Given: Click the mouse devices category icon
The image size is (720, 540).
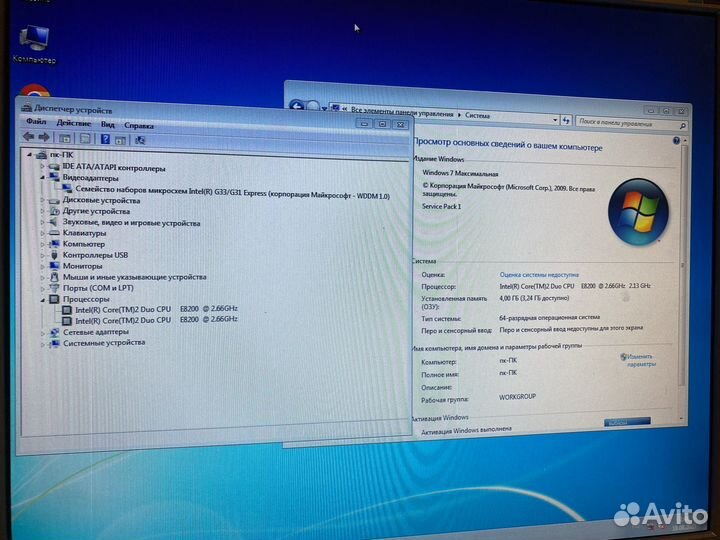Looking at the screenshot, I should click(54, 277).
